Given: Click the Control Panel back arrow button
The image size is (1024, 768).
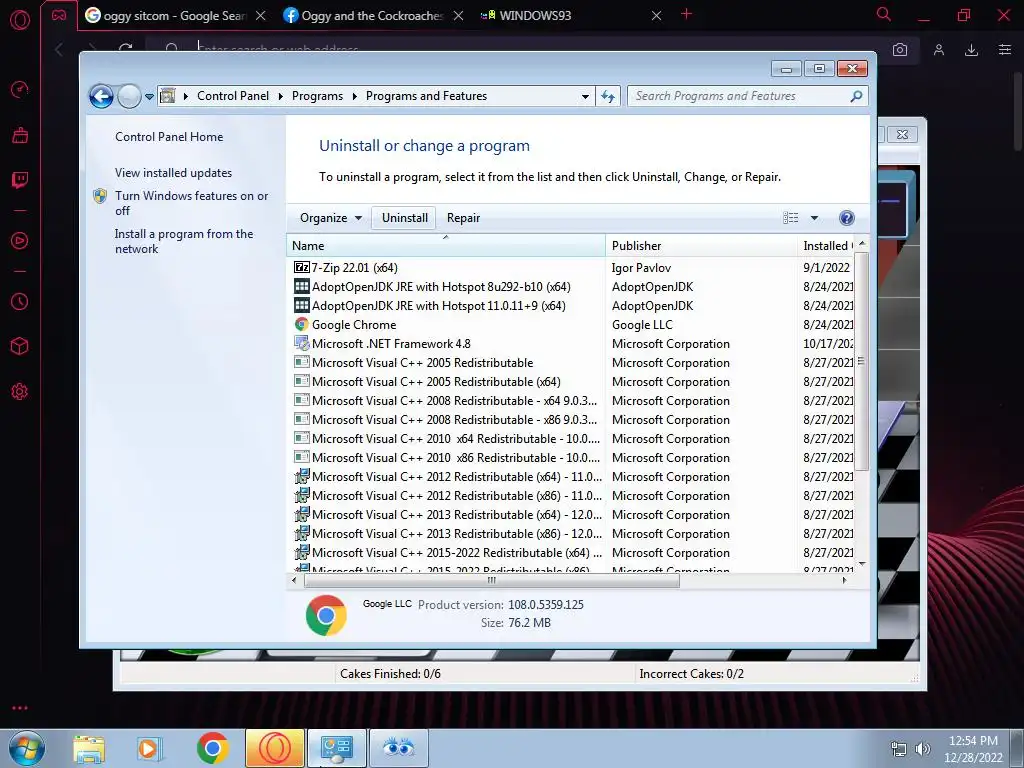Looking at the screenshot, I should tap(101, 97).
